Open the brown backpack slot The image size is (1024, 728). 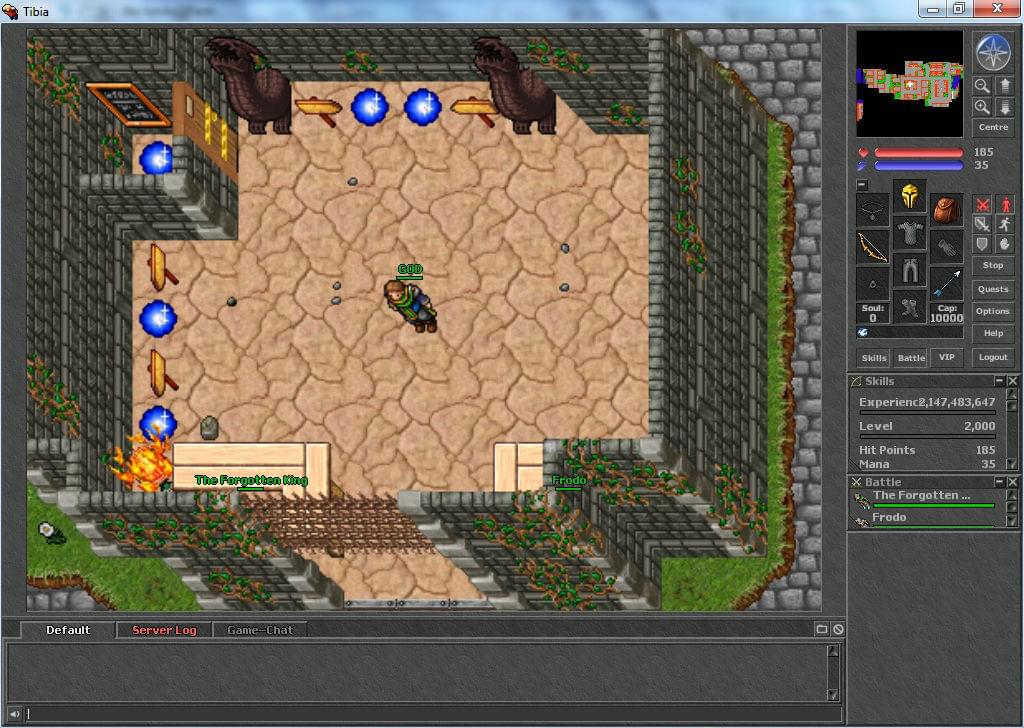tap(946, 210)
